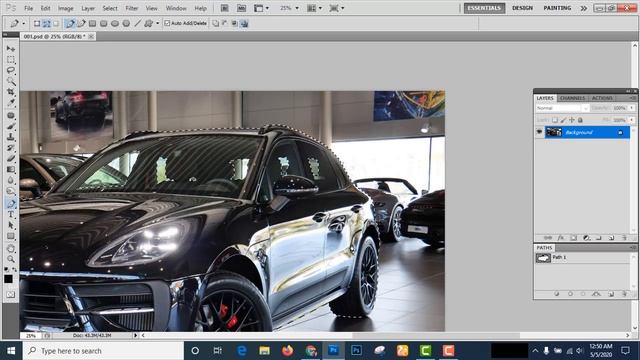Image resolution: width=640 pixels, height=360 pixels.
Task: Choose the Freeform Pen tool in options bar
Action: 81,23
